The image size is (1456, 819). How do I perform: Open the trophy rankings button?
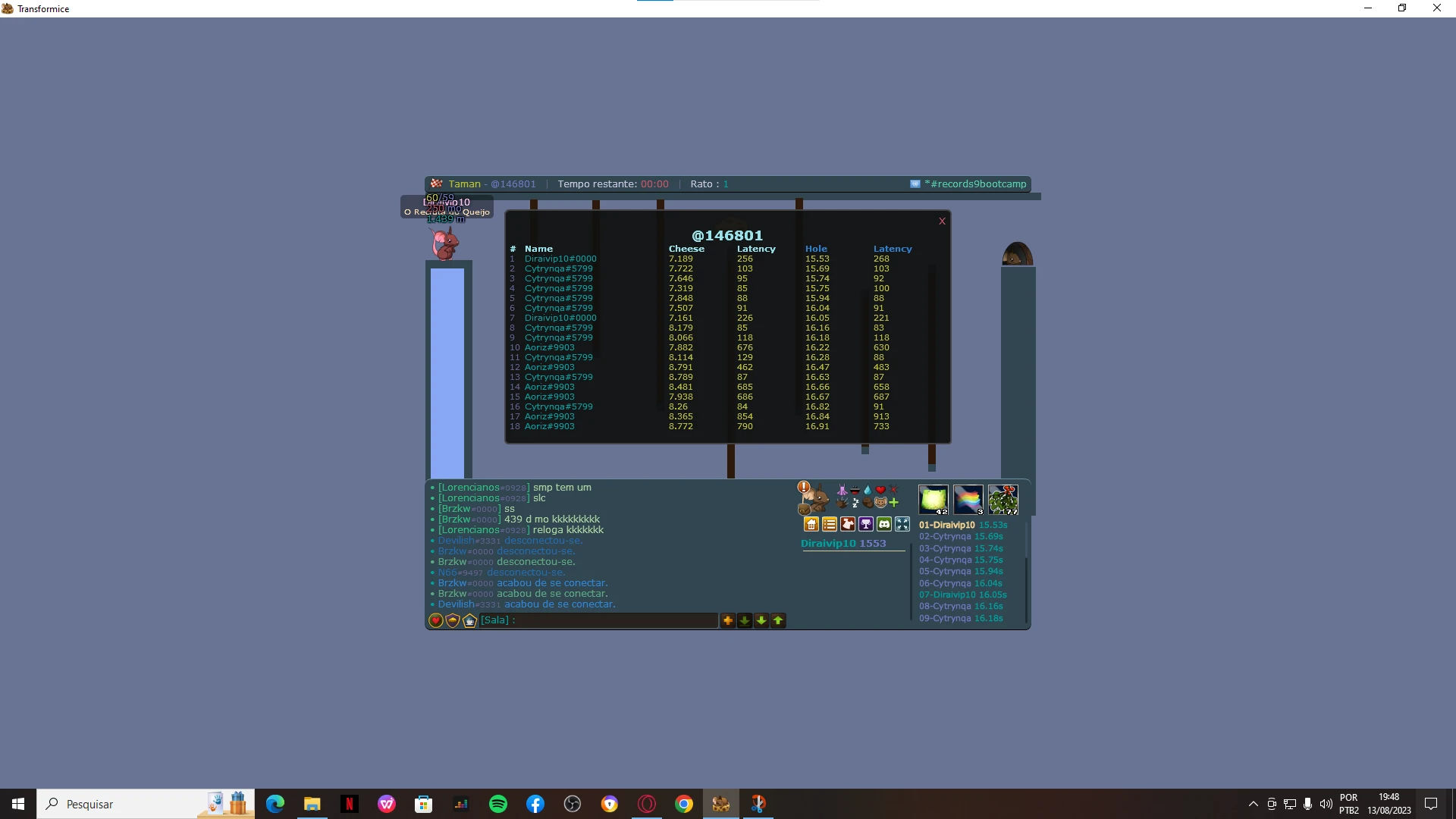(x=866, y=524)
